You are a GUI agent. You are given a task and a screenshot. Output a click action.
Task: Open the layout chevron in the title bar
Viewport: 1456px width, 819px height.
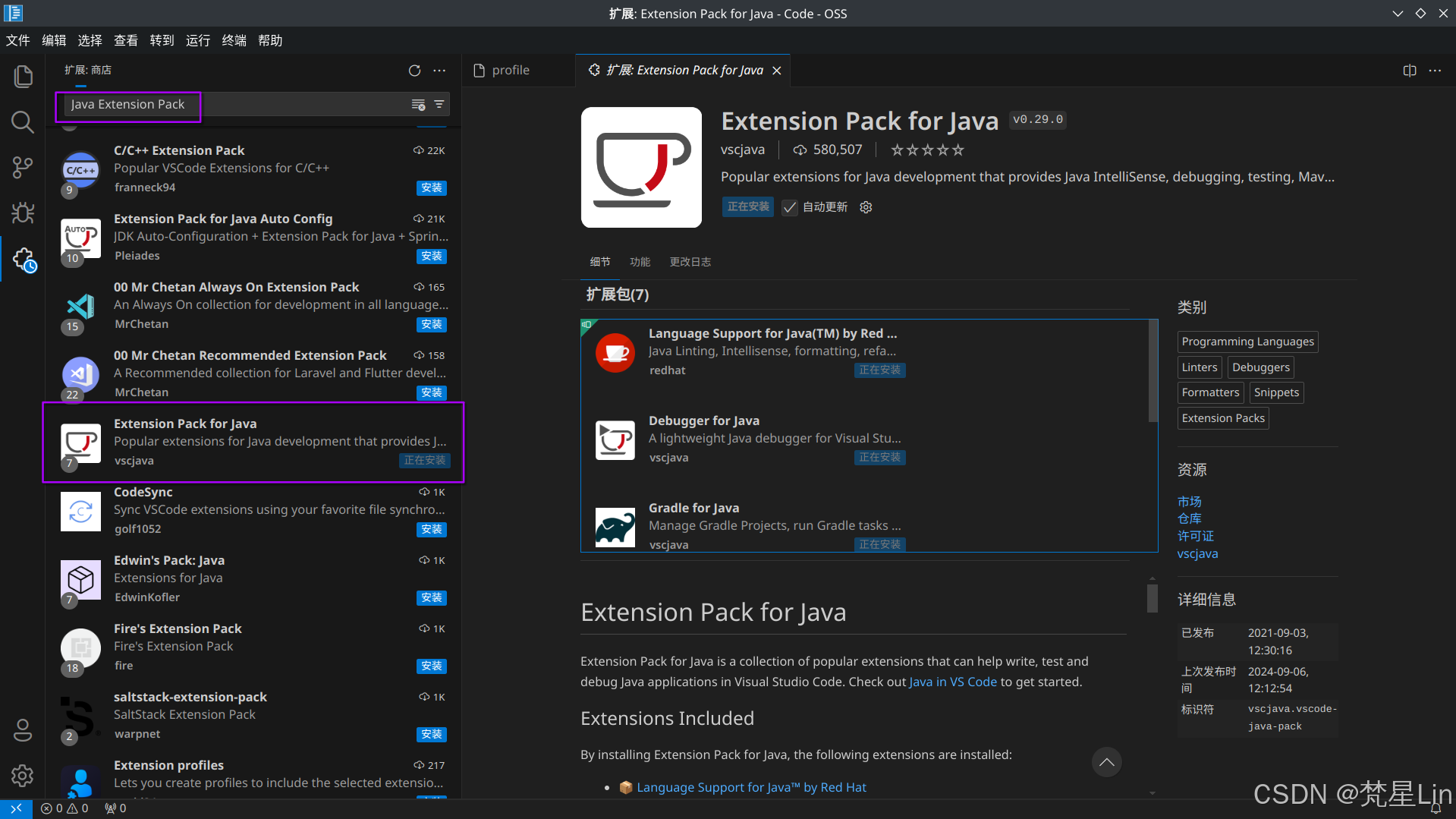1398,13
